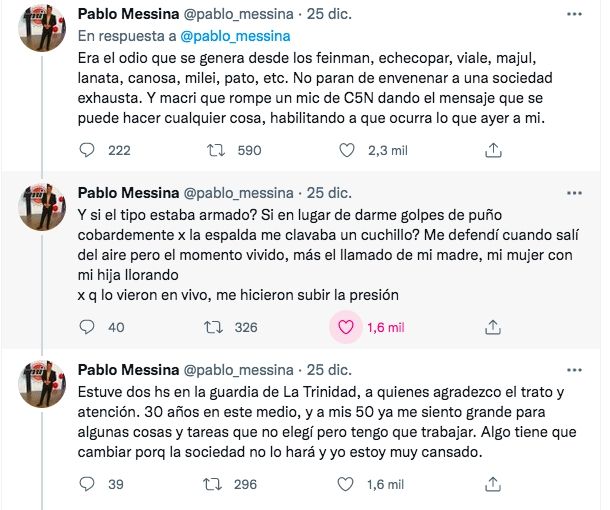The image size is (610, 510).
Task: Open more options menu on third tweet
Action: pyautogui.click(x=572, y=370)
